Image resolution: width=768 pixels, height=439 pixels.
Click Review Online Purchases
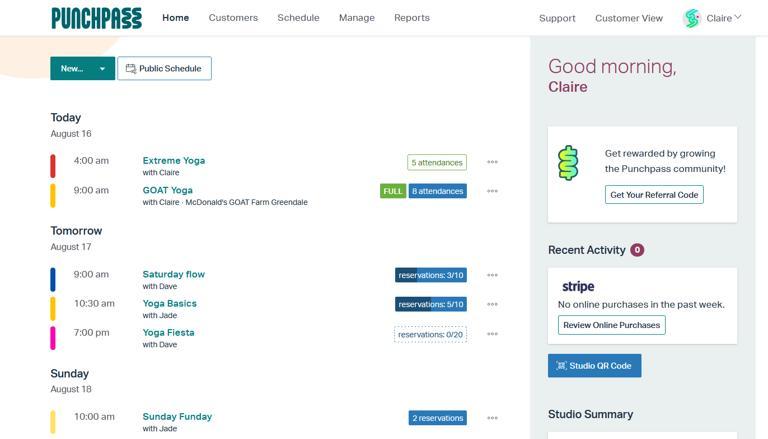(611, 325)
